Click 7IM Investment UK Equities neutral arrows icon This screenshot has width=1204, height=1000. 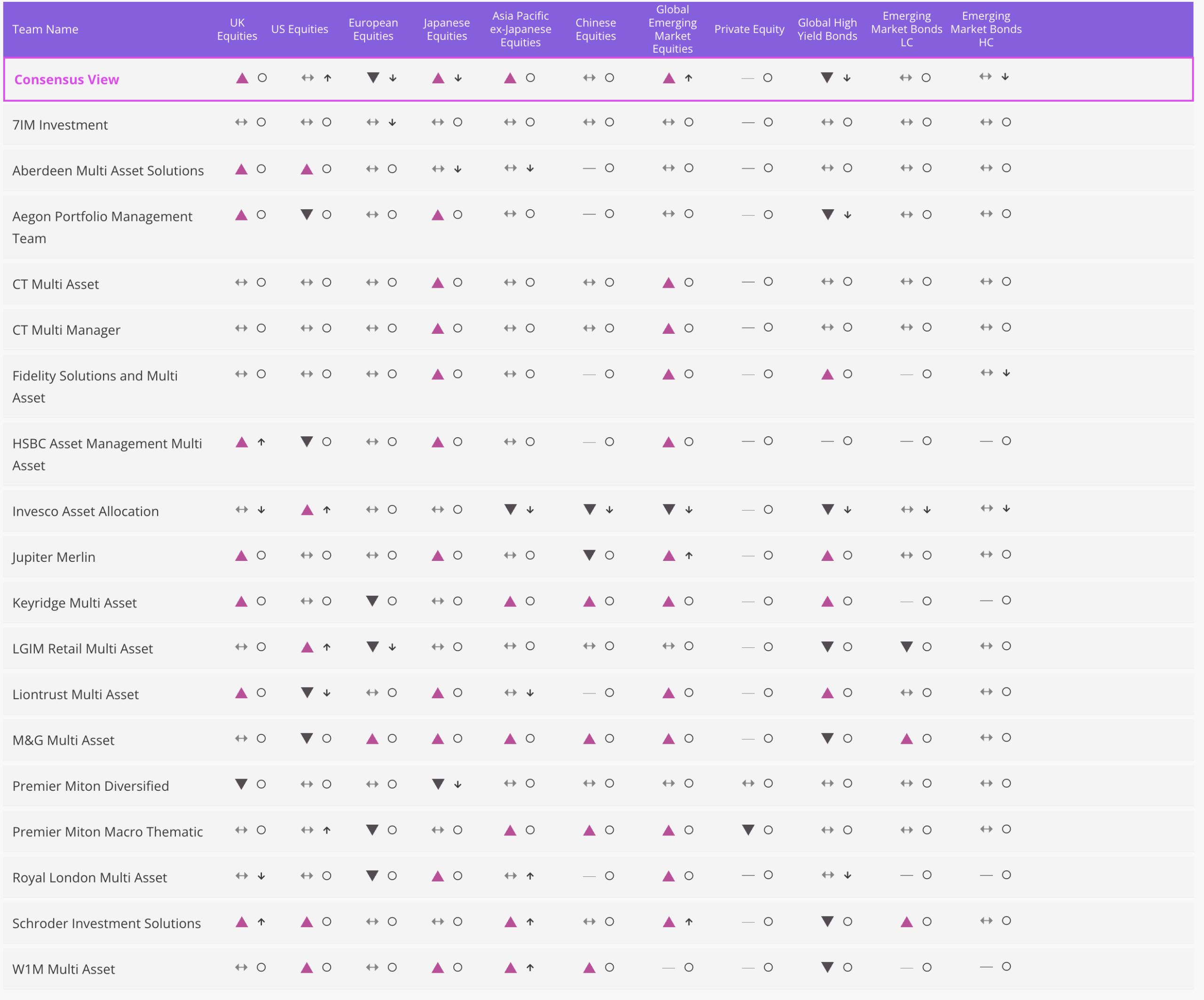click(x=241, y=122)
